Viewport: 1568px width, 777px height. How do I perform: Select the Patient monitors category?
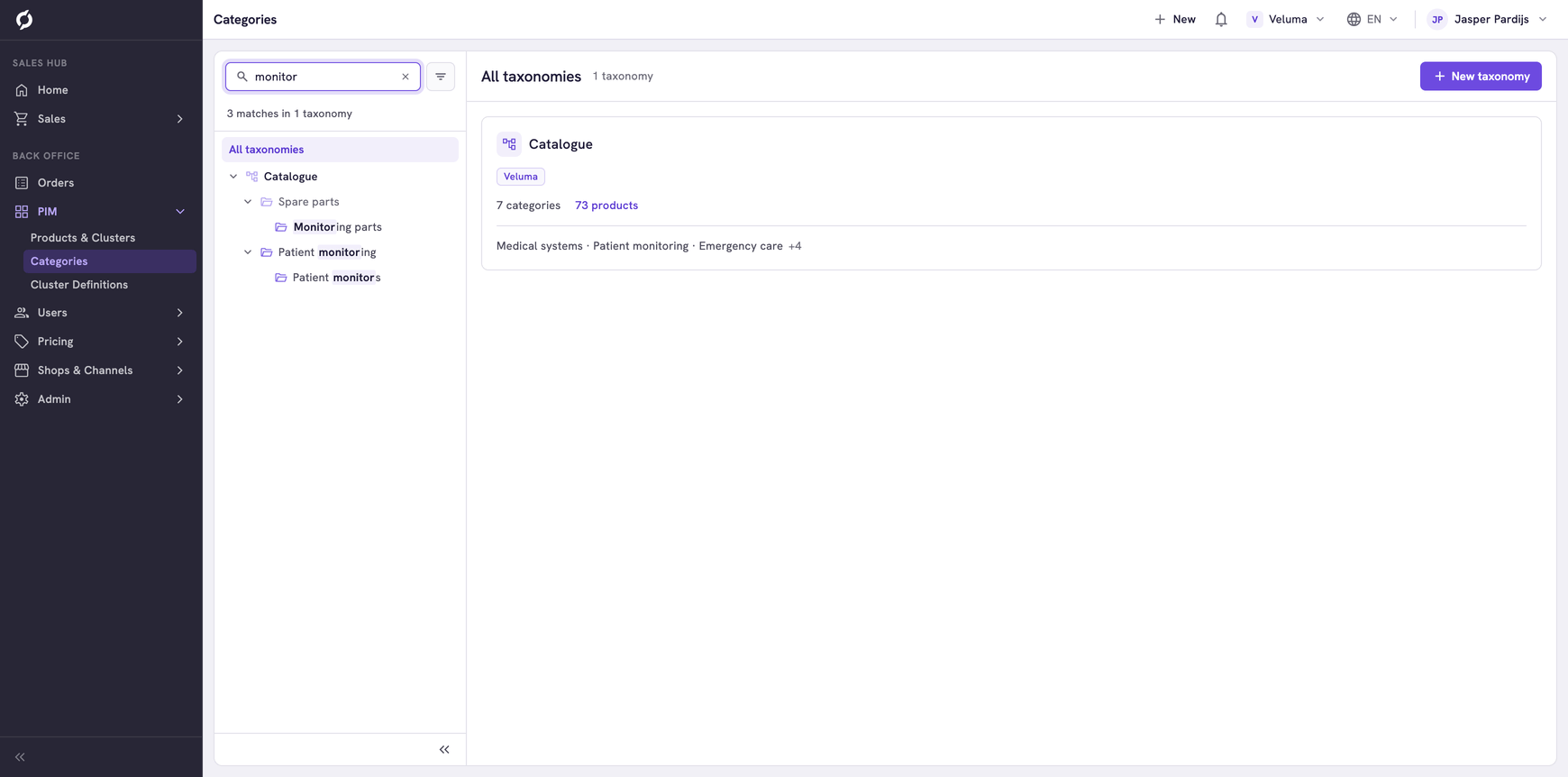[336, 278]
